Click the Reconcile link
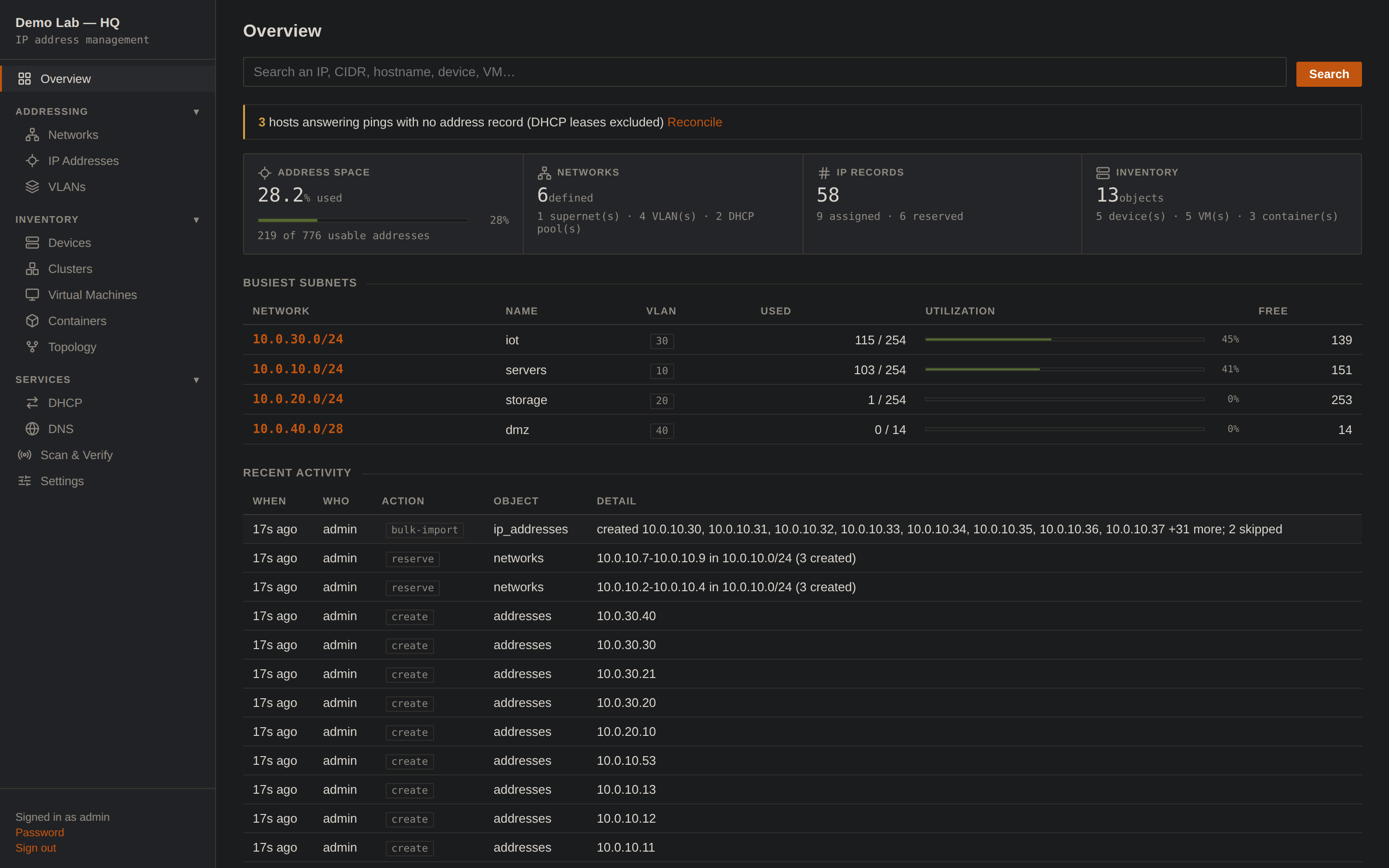The image size is (1389, 868). 694,122
